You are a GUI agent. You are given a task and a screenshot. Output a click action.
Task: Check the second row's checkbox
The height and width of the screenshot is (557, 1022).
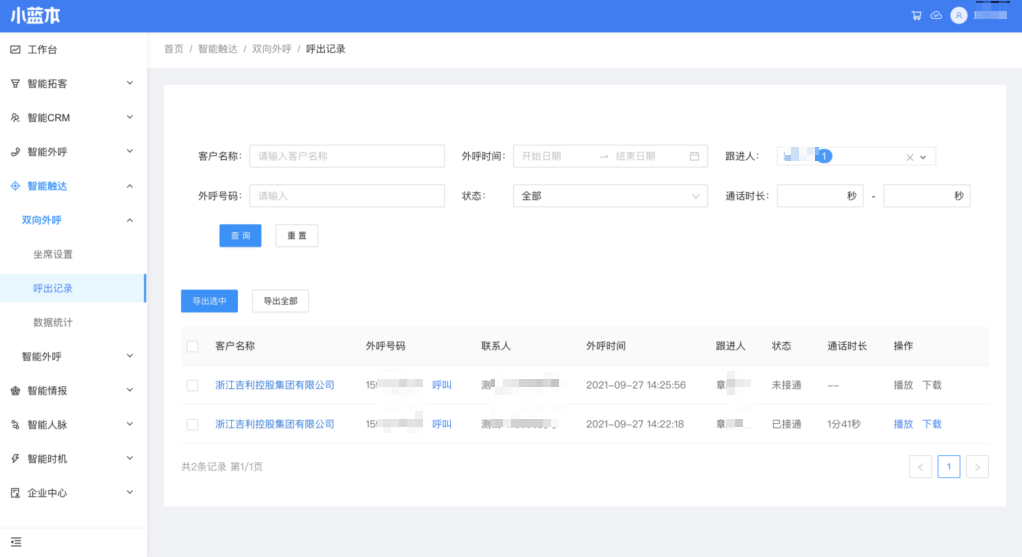coord(193,424)
